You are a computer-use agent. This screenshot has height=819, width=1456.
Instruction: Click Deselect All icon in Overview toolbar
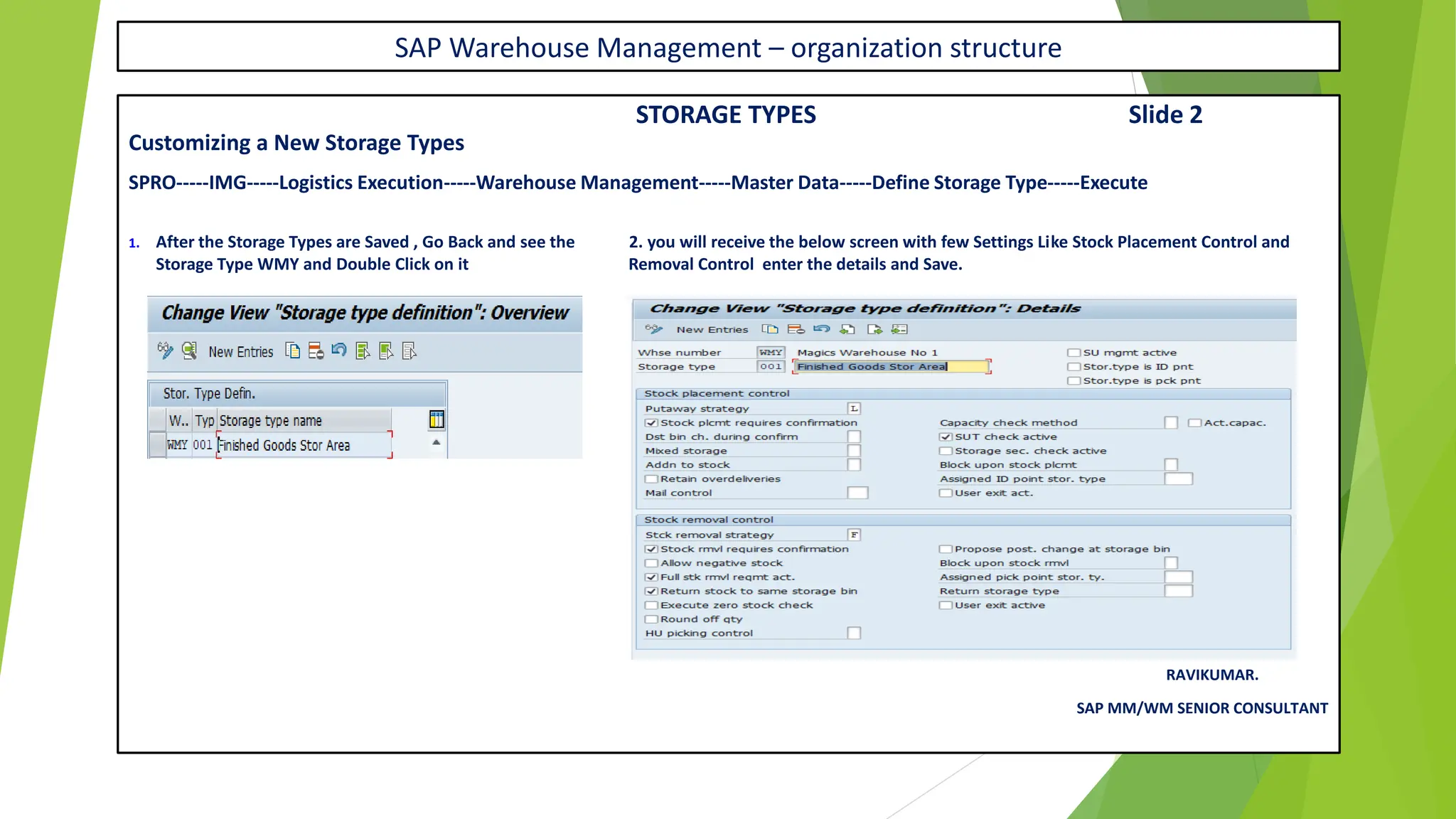pyautogui.click(x=409, y=351)
